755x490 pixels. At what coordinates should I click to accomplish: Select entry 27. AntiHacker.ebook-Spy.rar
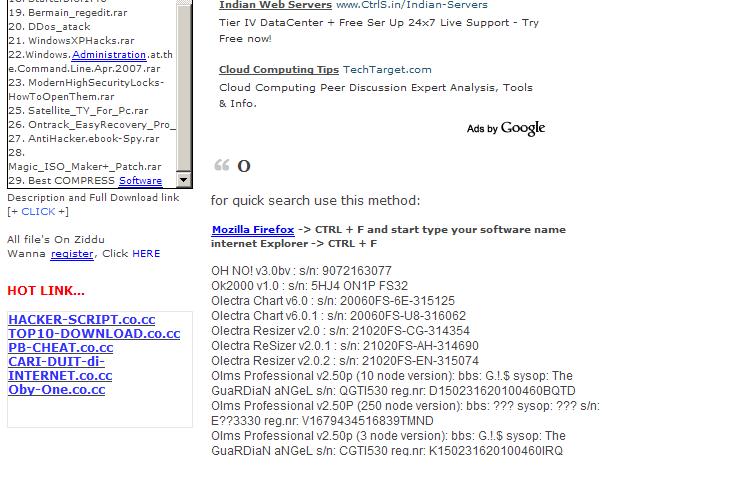[84, 139]
